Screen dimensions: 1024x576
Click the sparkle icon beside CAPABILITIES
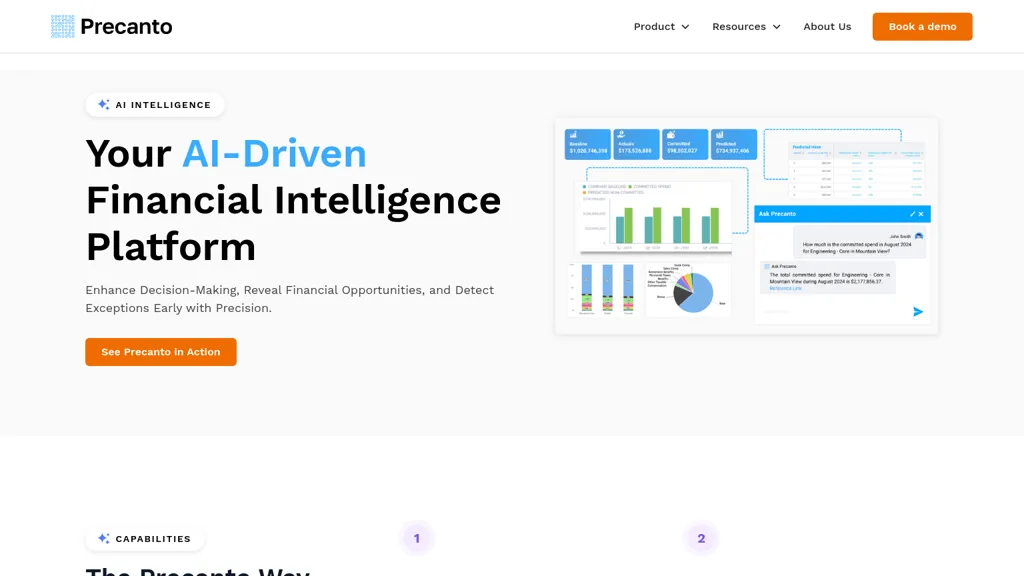coord(103,539)
